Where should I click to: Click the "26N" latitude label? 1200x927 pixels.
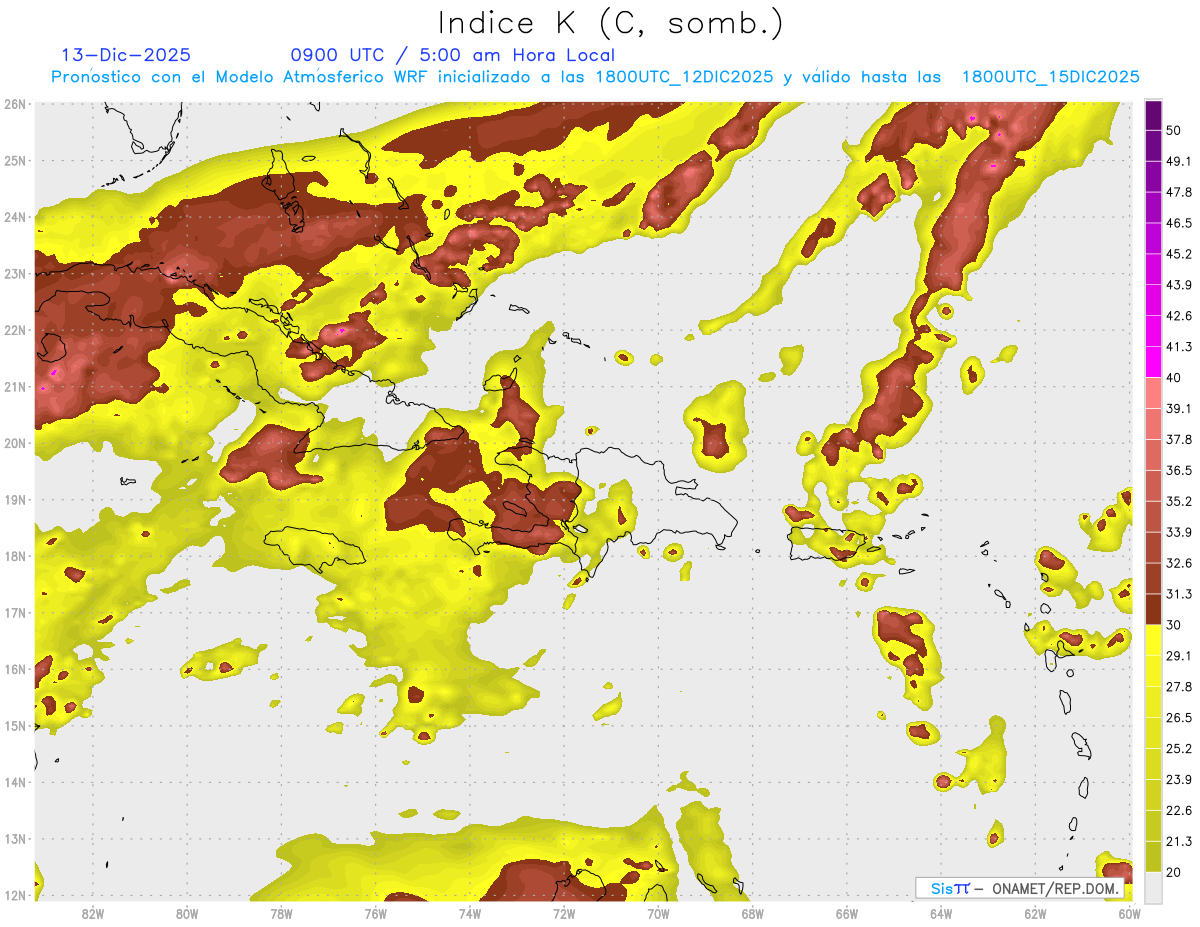[14, 104]
